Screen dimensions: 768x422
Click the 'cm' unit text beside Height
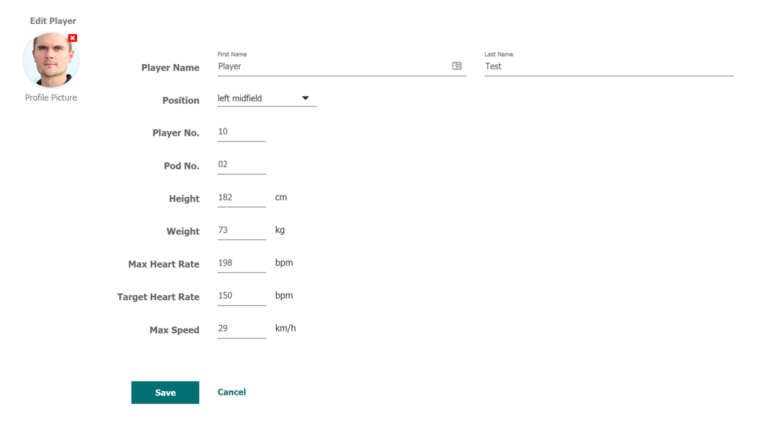(x=281, y=197)
